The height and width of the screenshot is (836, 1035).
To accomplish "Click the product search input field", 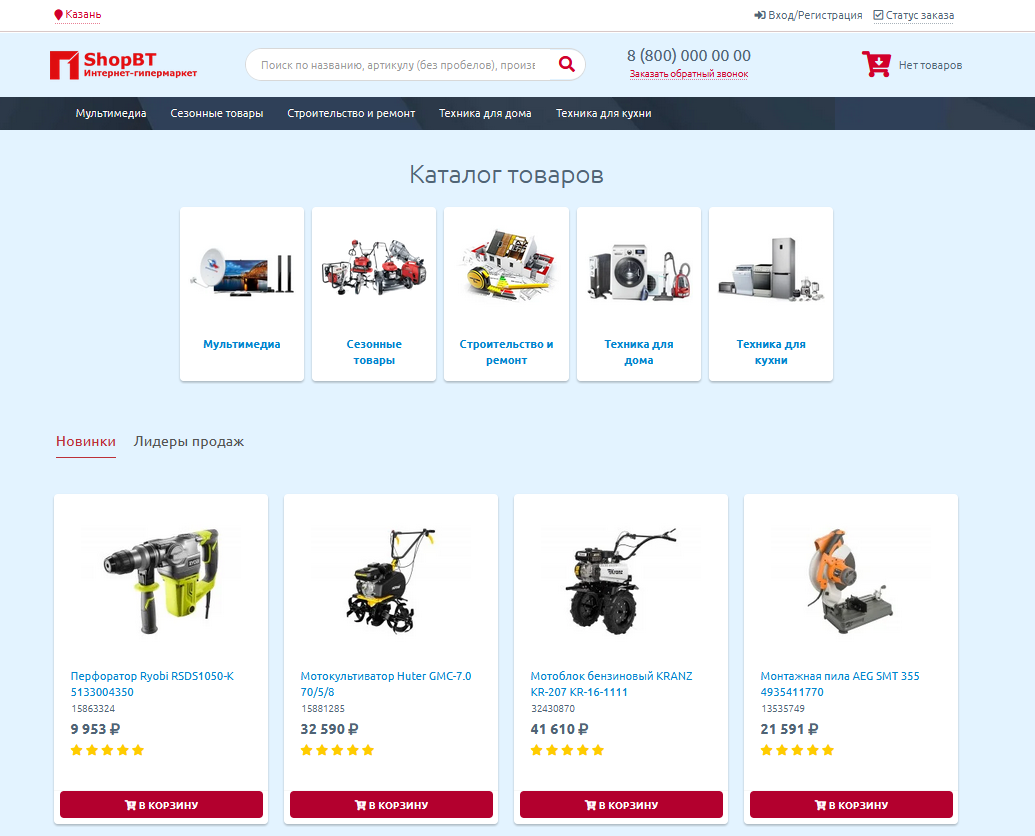I will [x=397, y=65].
